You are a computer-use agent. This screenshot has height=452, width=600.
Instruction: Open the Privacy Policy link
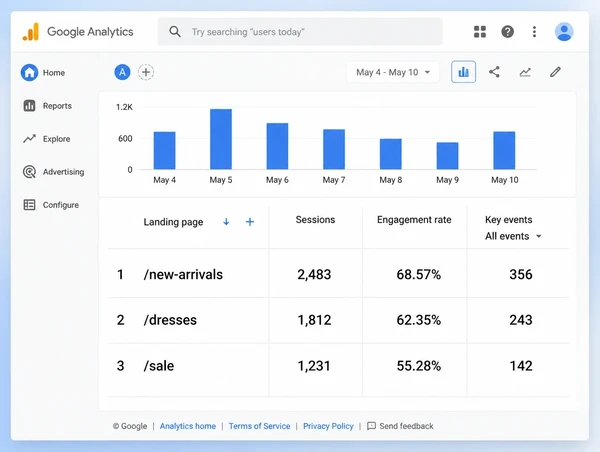click(328, 426)
